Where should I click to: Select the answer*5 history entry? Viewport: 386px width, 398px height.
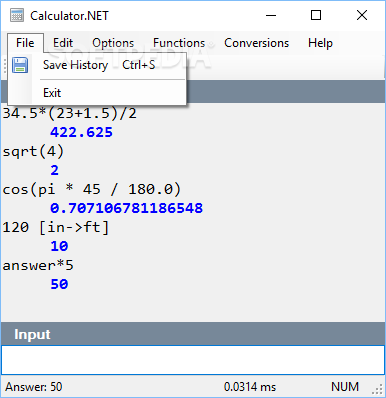38,266
